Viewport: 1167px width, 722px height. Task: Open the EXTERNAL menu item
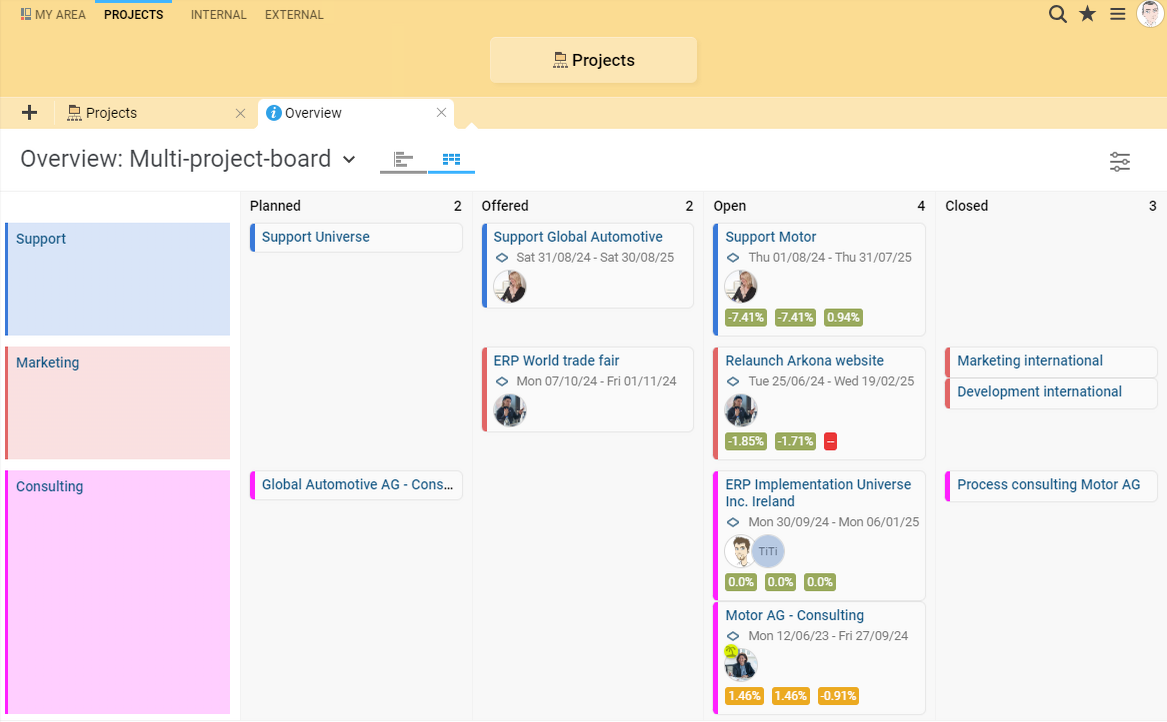point(293,14)
